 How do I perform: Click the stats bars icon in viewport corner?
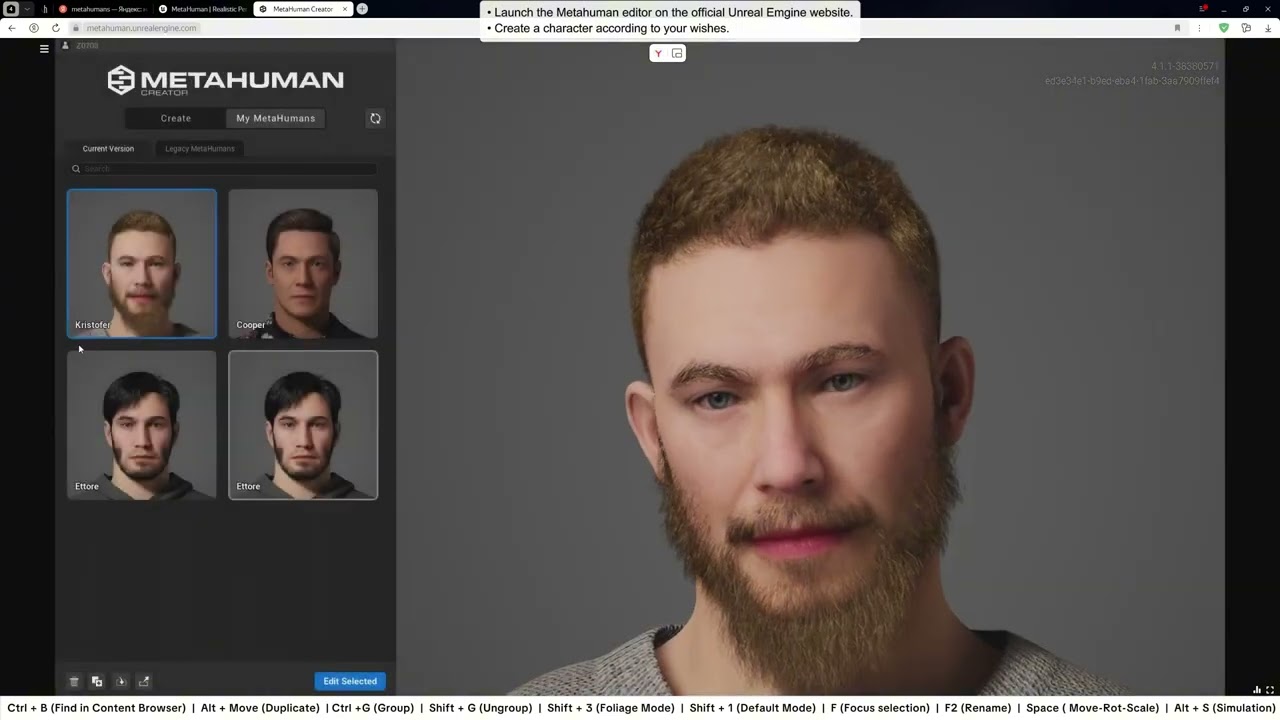coord(1257,690)
